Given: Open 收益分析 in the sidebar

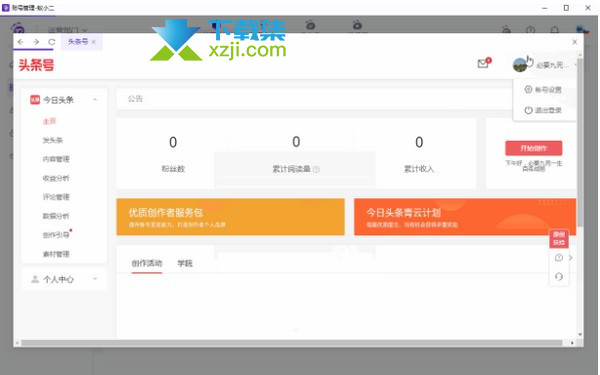Looking at the screenshot, I should click(x=56, y=178).
